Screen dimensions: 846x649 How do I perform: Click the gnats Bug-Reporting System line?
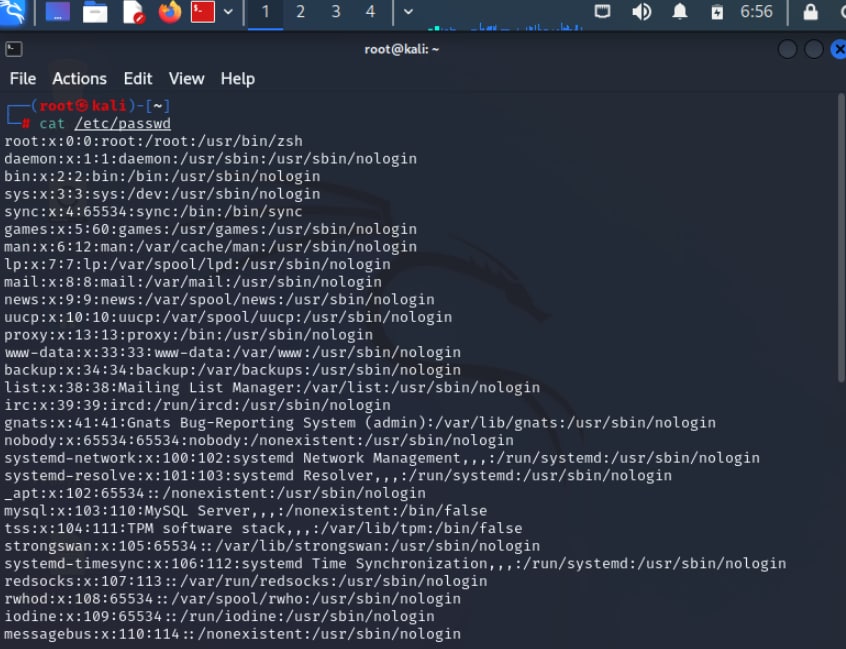click(x=360, y=422)
